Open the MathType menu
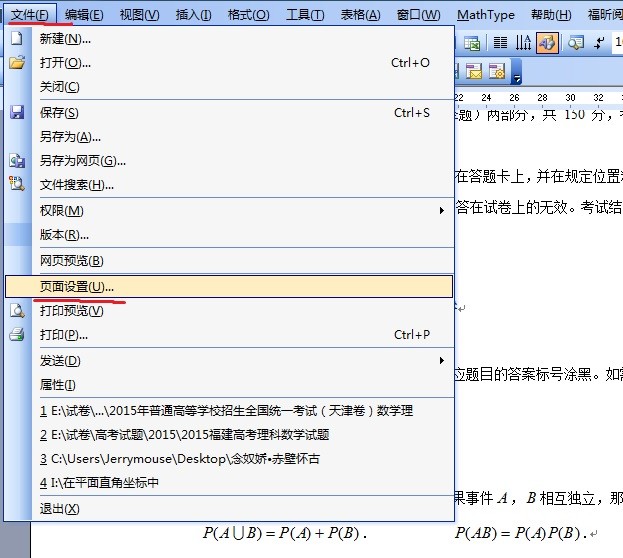 click(x=486, y=15)
